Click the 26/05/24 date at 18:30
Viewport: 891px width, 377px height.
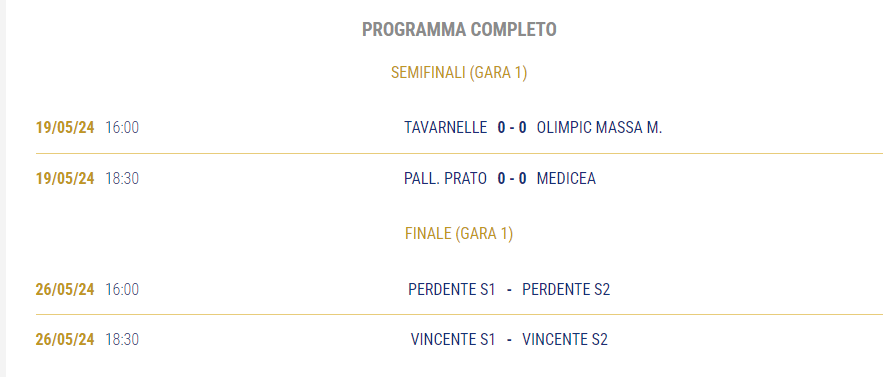pyautogui.click(x=65, y=339)
